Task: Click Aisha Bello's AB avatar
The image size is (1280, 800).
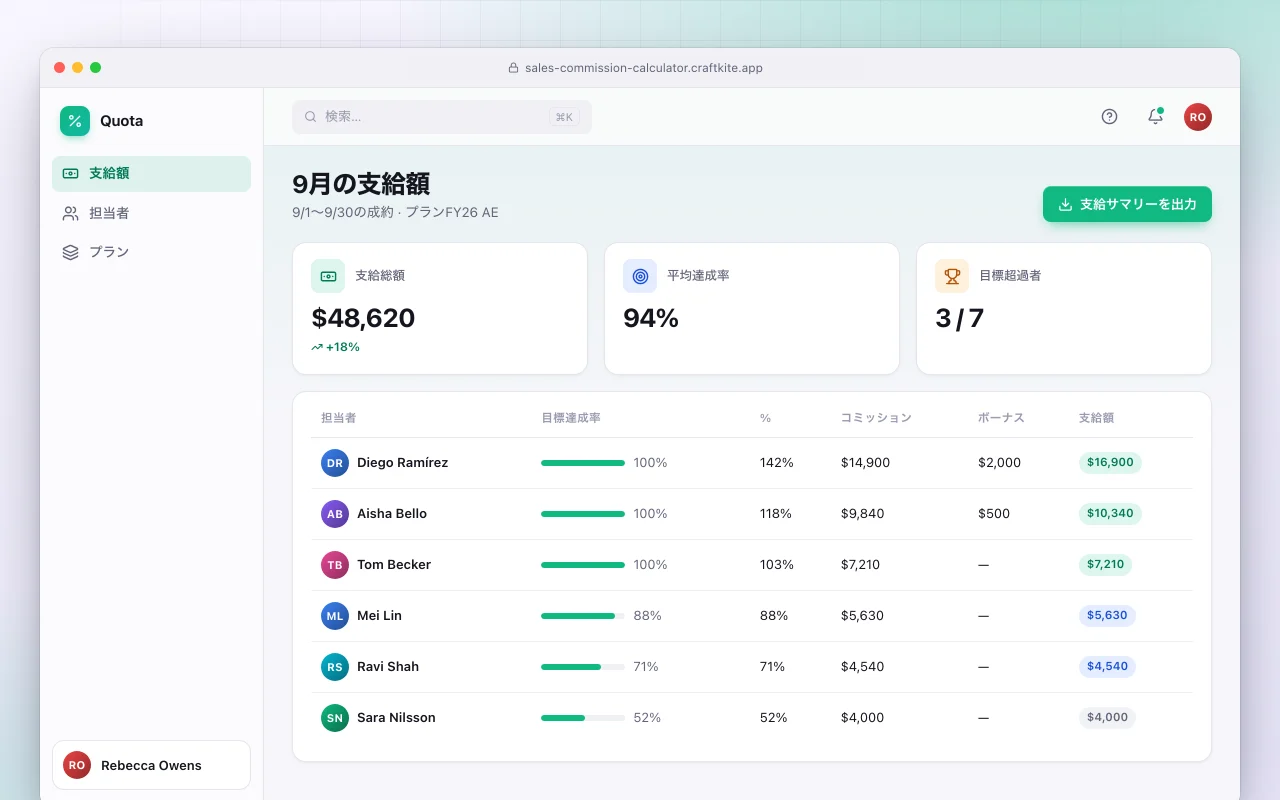Action: tap(335, 514)
